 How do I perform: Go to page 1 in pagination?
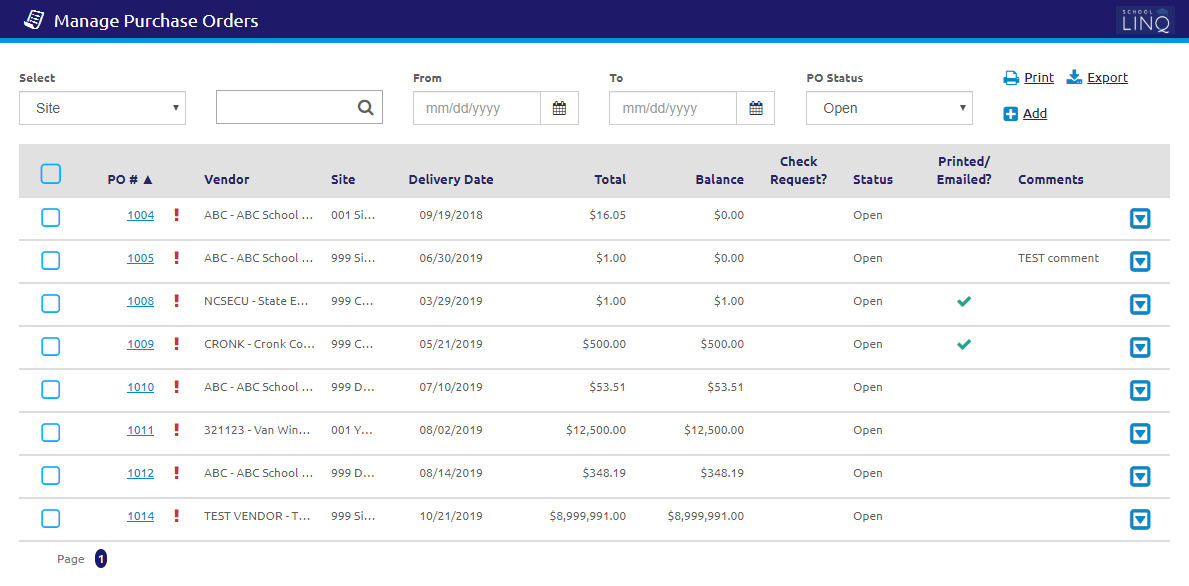click(x=101, y=559)
